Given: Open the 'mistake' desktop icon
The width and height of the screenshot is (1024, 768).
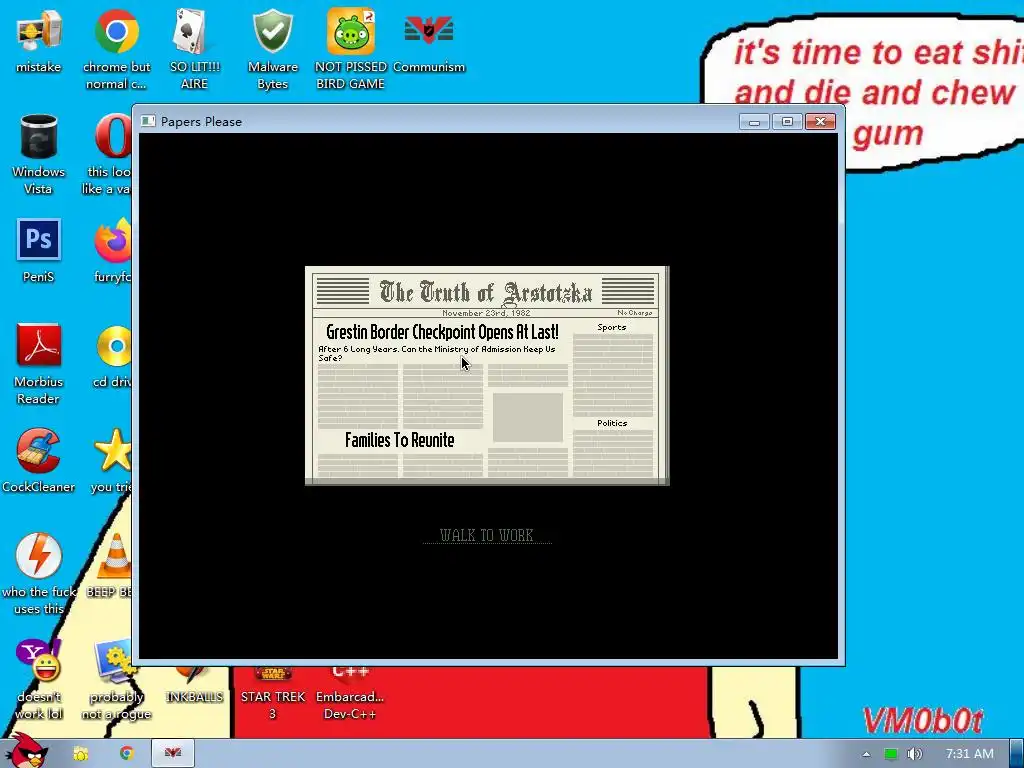Looking at the screenshot, I should [x=39, y=41].
